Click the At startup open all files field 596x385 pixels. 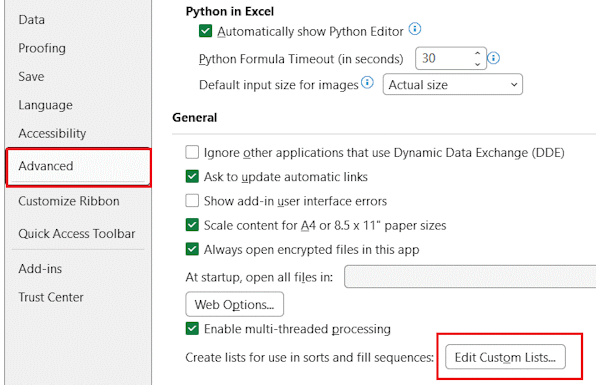[x=470, y=277]
